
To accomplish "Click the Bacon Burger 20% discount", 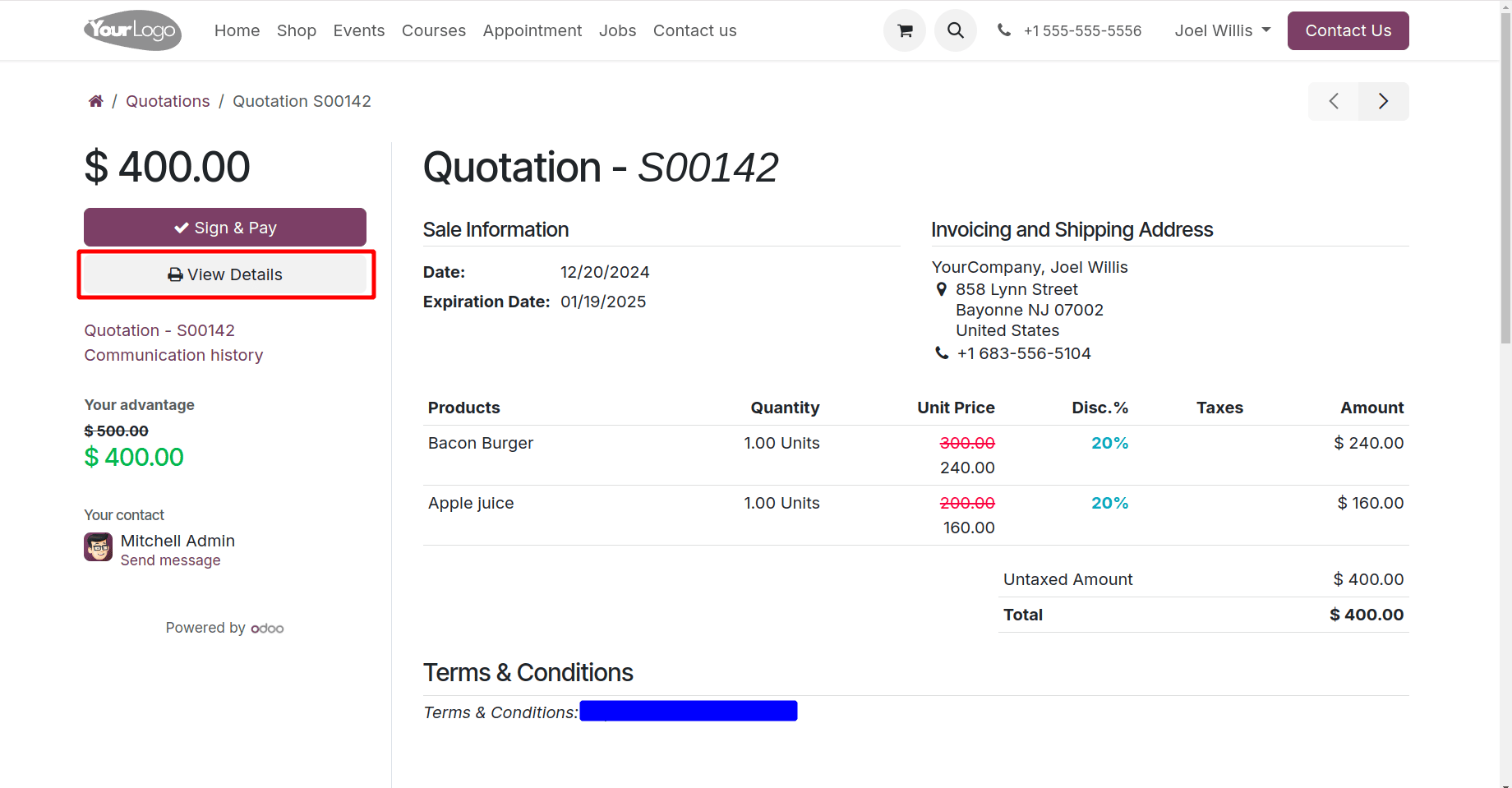I will click(1109, 443).
